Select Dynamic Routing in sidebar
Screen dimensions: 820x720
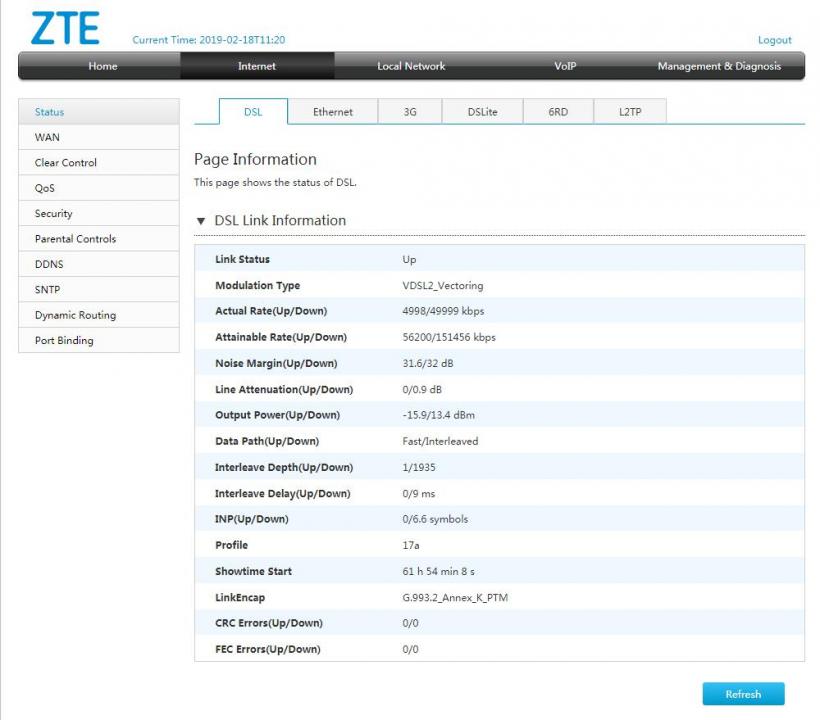coord(75,315)
